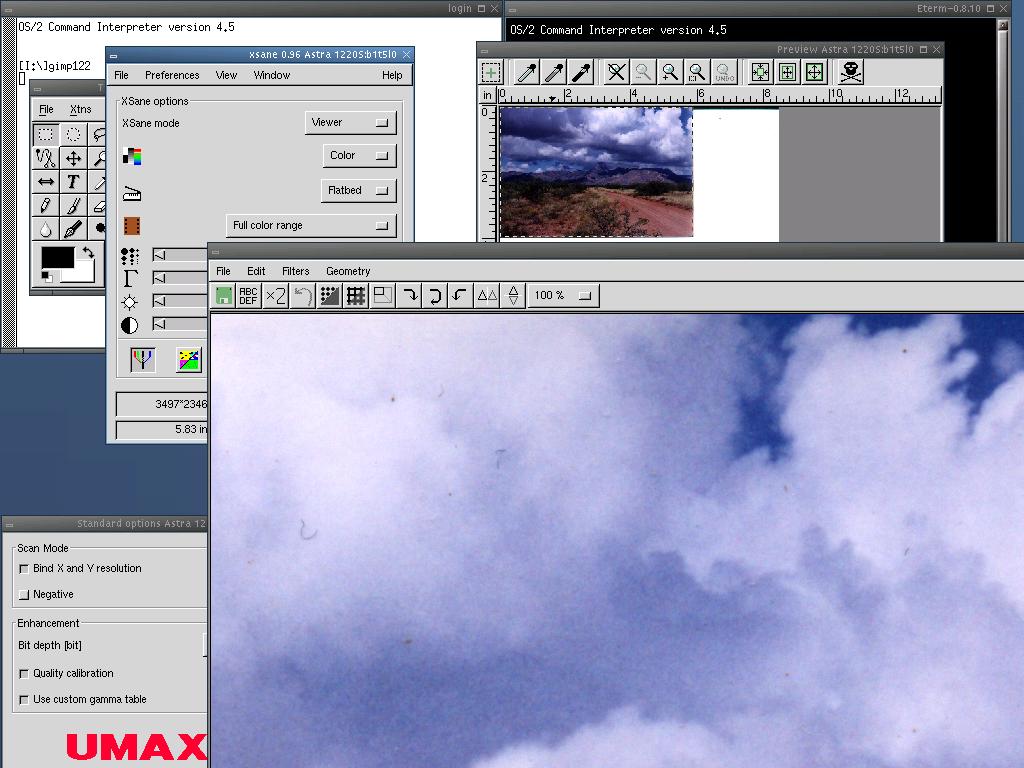Click the autoselect scan area icon
Viewport: 1024px width, 768px height.
[760, 72]
